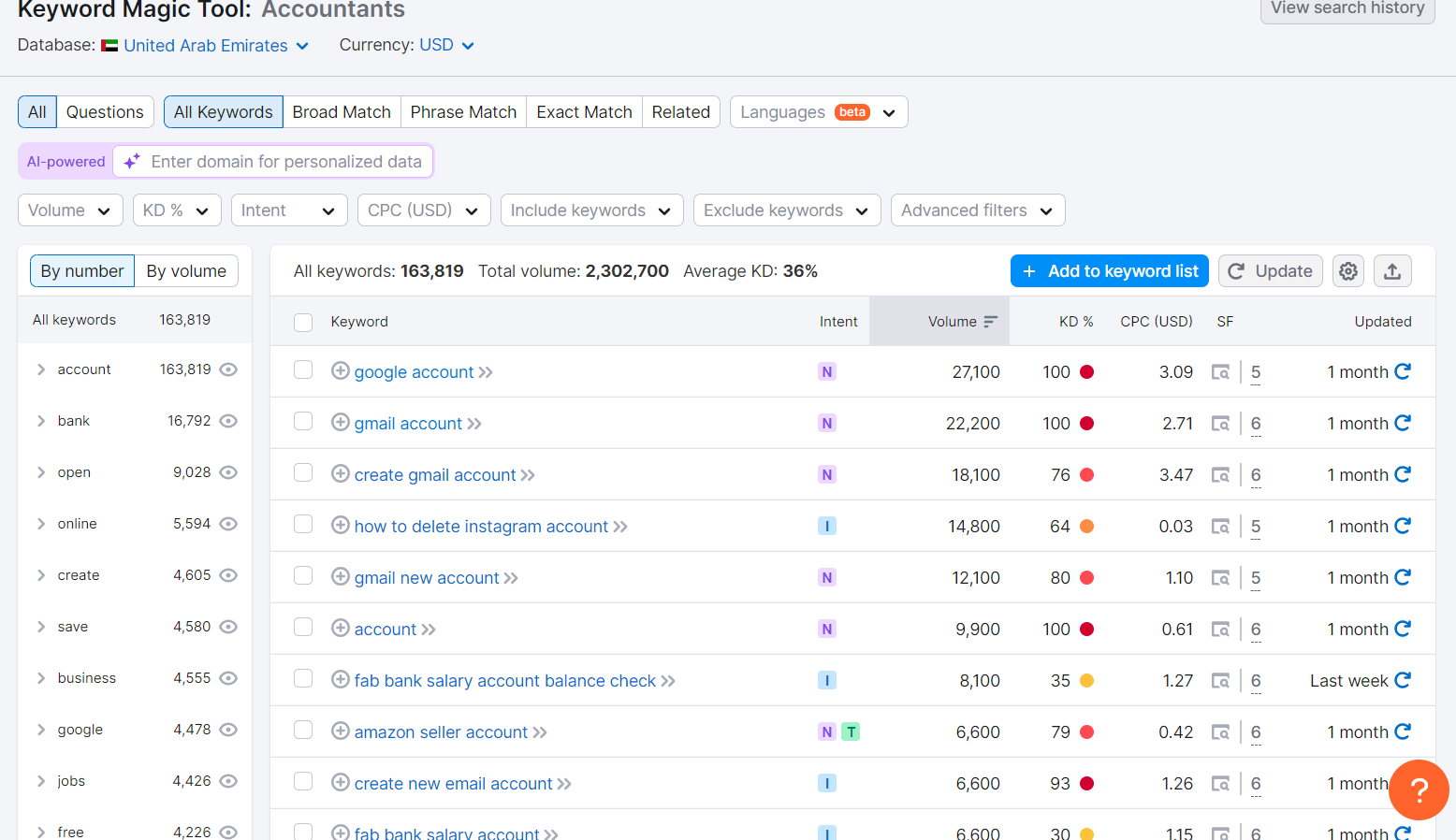Click SERP features count for create gmail account

click(x=1256, y=475)
